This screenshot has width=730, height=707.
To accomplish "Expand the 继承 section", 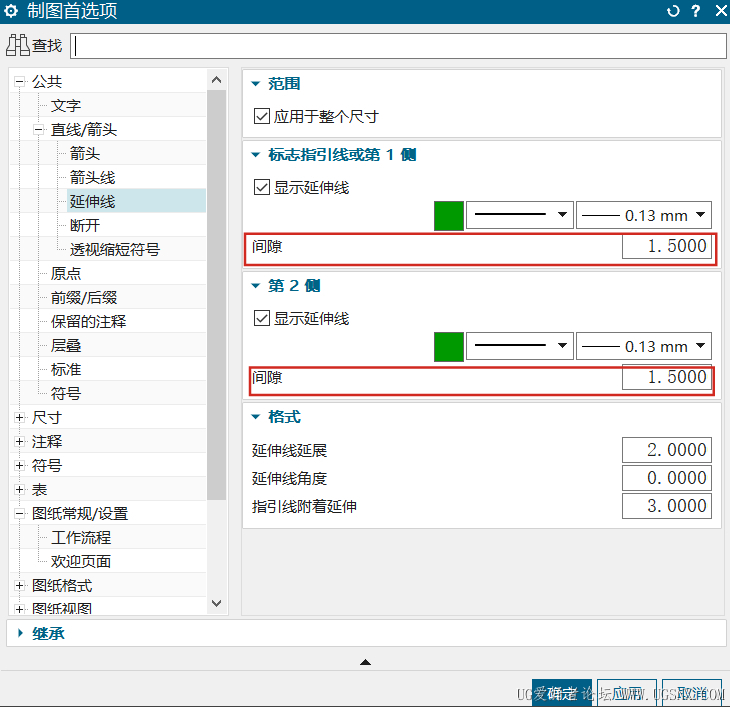I will [20, 633].
